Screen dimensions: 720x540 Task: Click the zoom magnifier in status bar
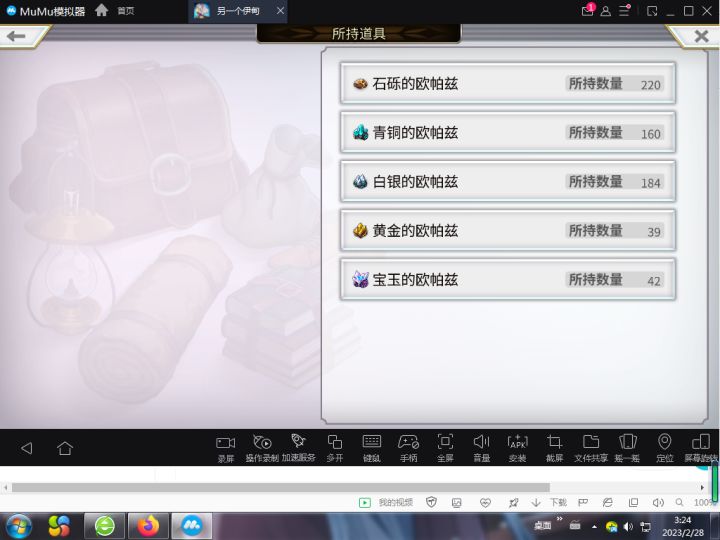(x=679, y=502)
